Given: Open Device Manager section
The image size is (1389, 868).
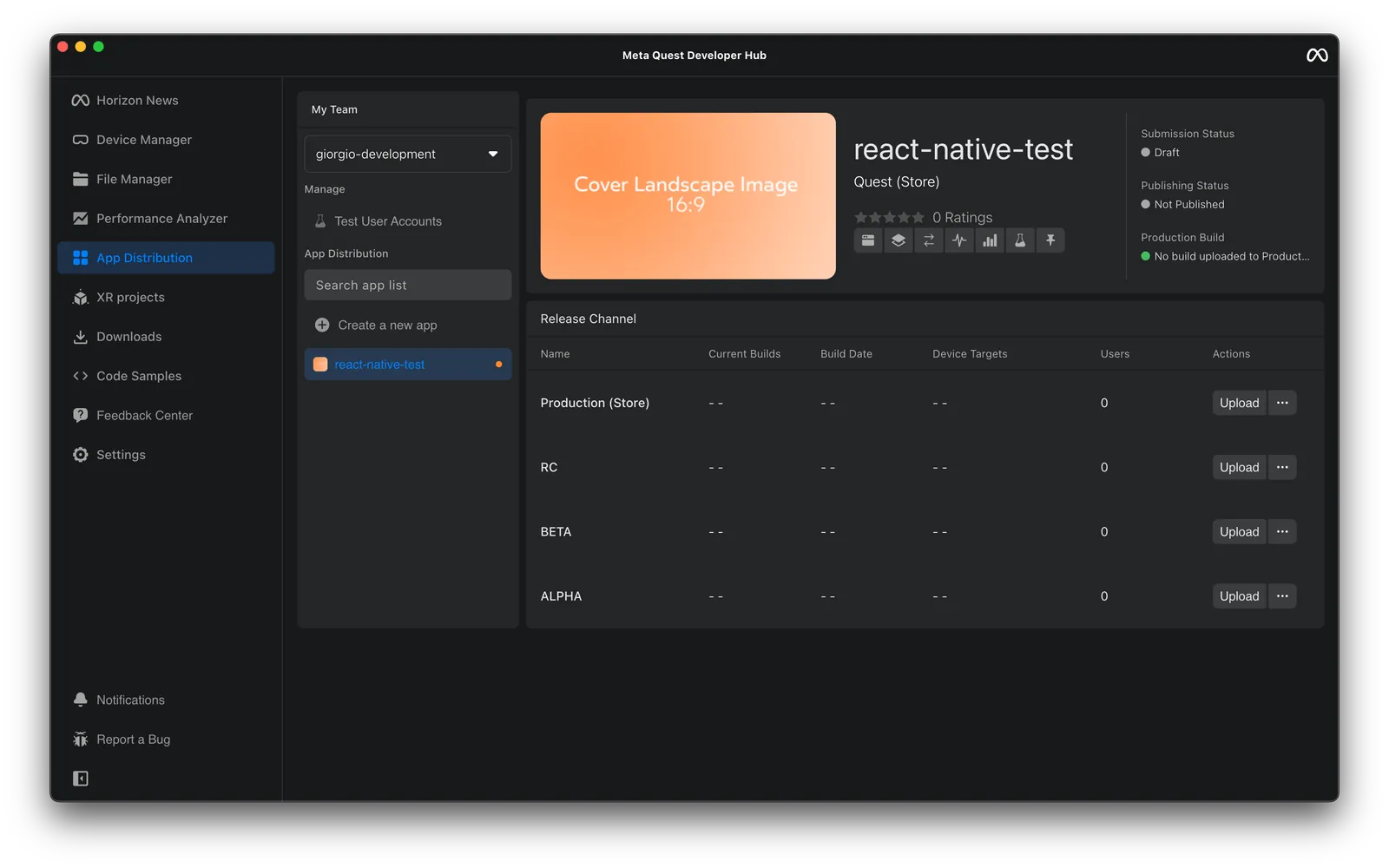Looking at the screenshot, I should point(165,140).
